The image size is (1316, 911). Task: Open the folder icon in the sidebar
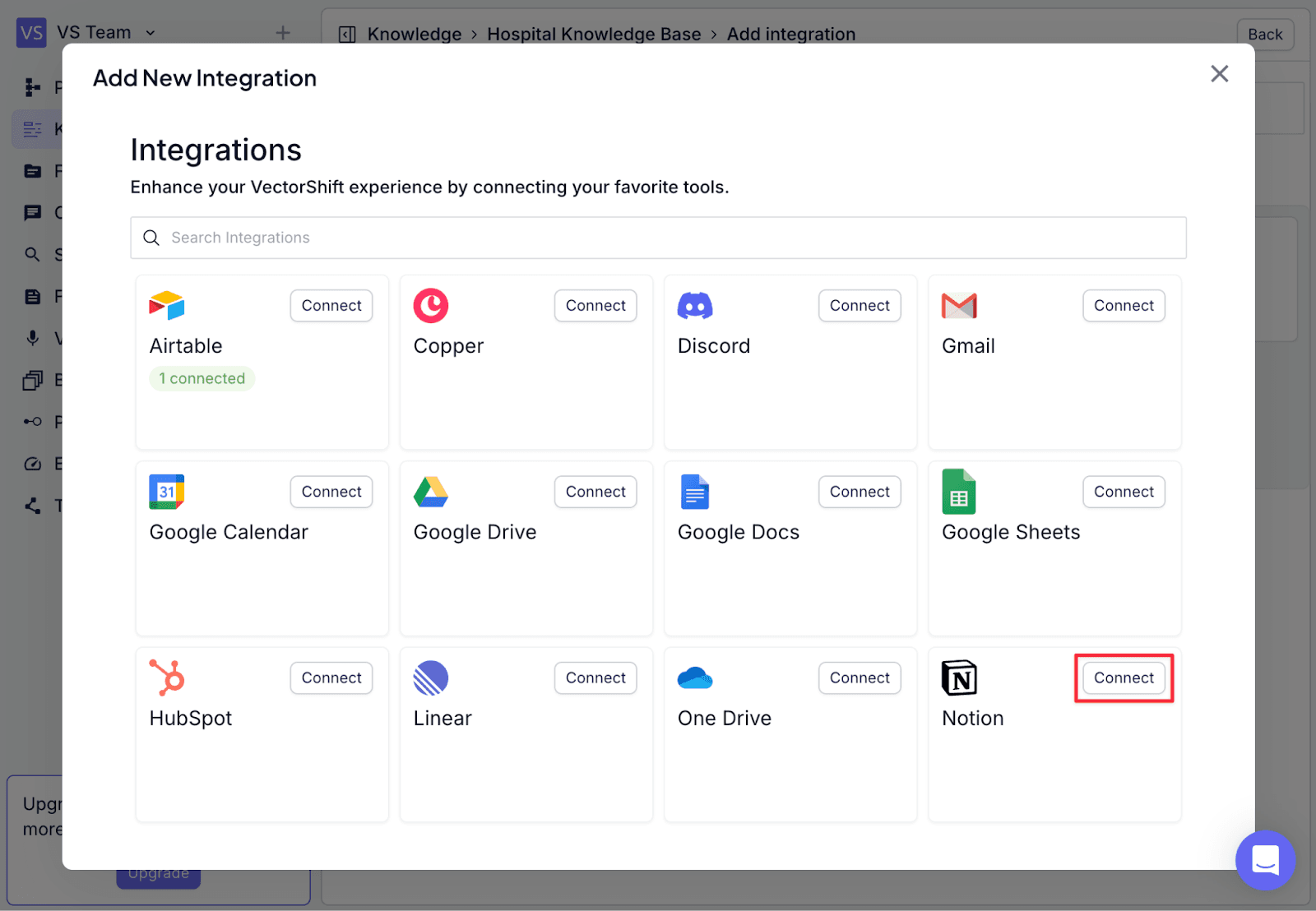pos(33,171)
